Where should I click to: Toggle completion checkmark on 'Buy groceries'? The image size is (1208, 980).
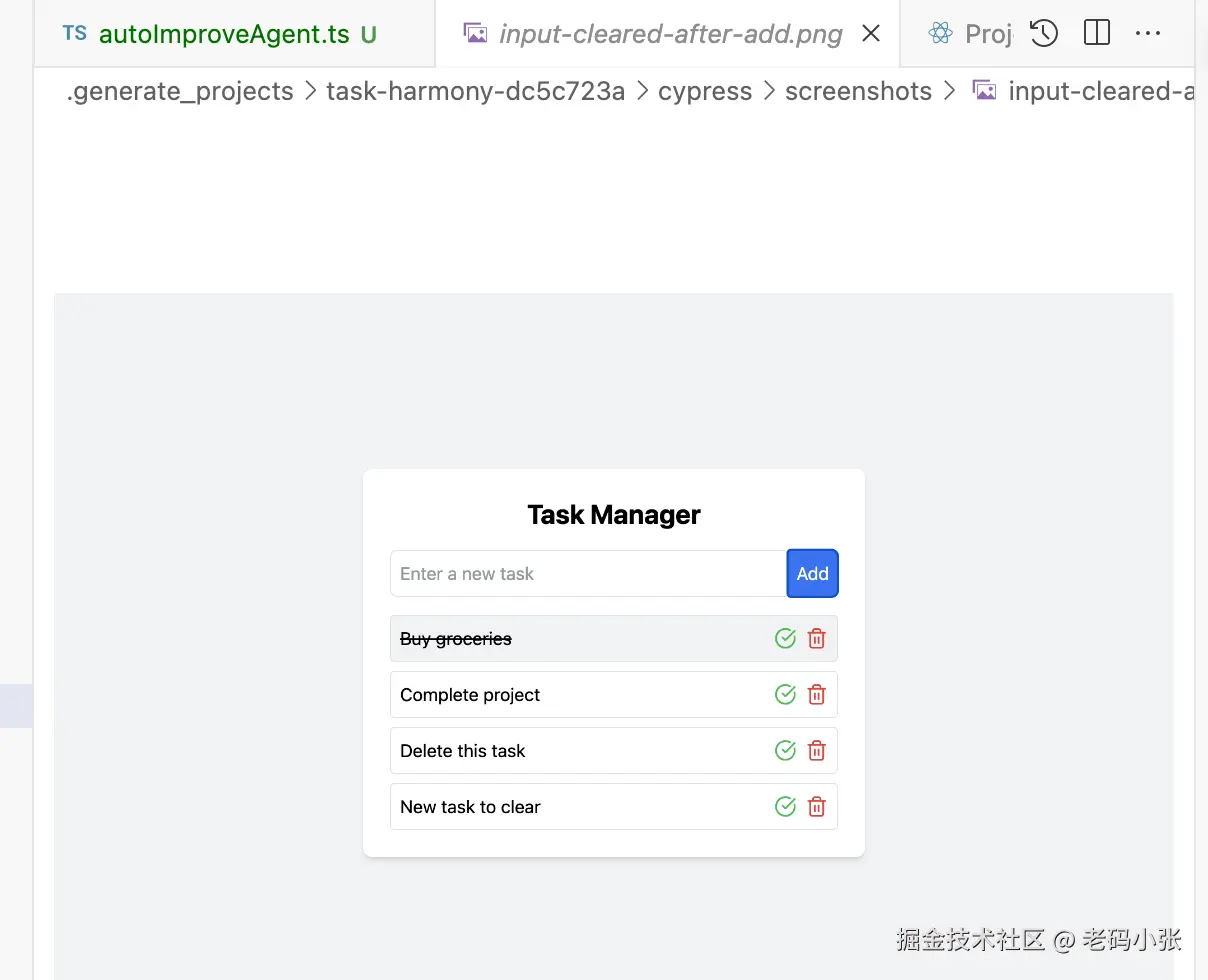(785, 638)
